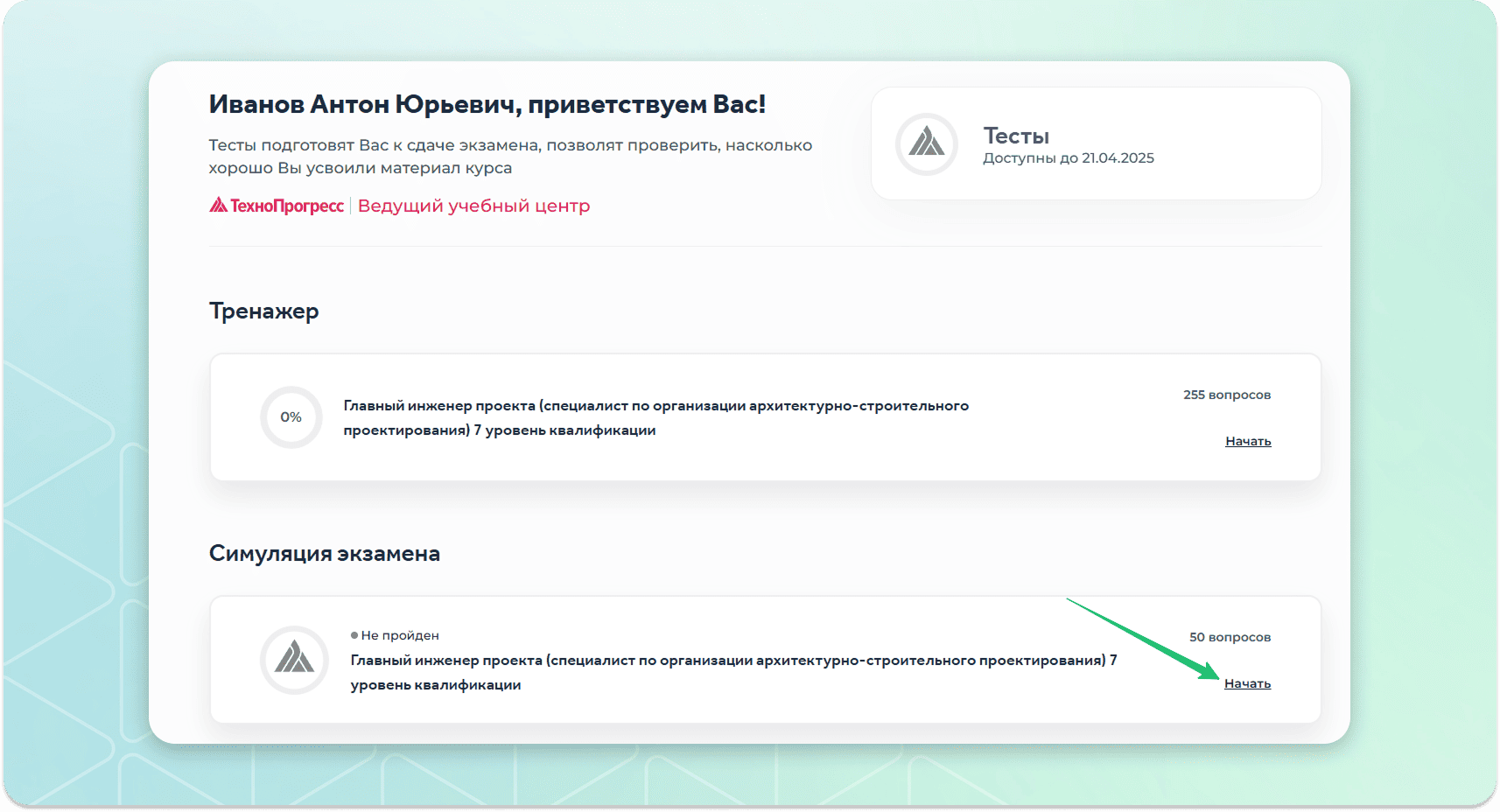Click the Доступны до 21.04.2025 date text
This screenshot has height=812, width=1500.
coord(1068,158)
